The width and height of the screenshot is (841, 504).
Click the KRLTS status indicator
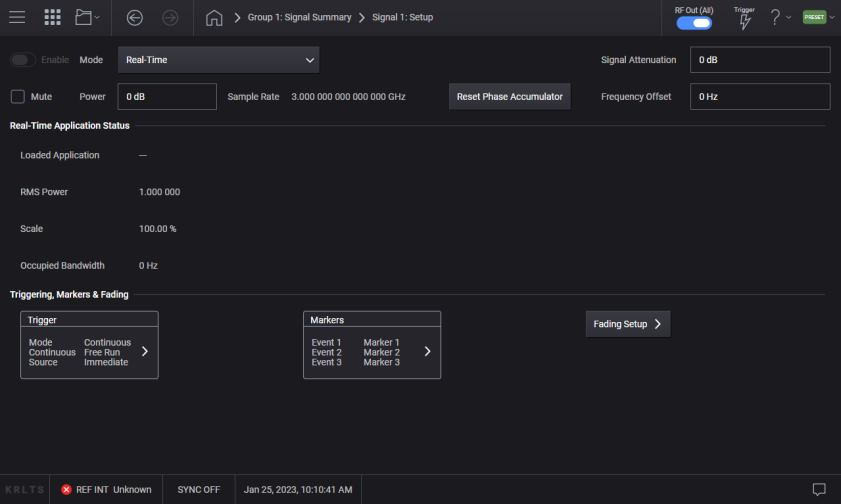pos(25,490)
